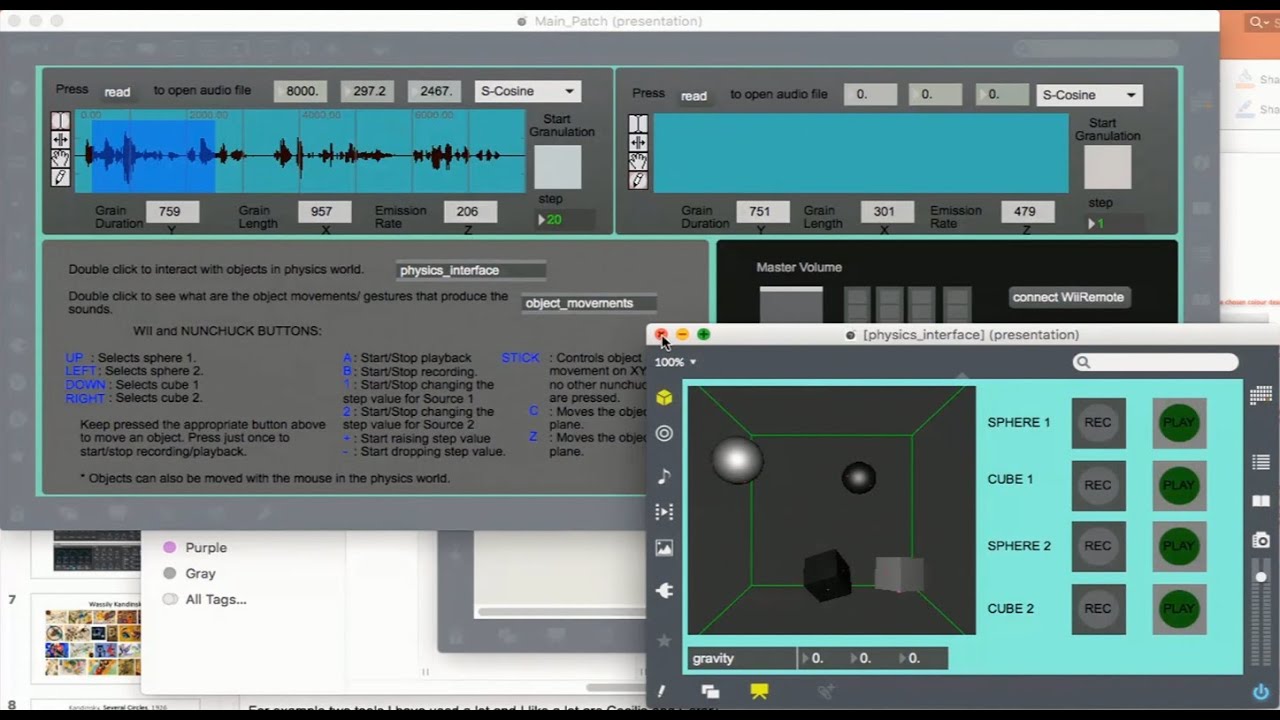The height and width of the screenshot is (720, 1280).
Task: Click the gravity message box
Action: [x=741, y=658]
